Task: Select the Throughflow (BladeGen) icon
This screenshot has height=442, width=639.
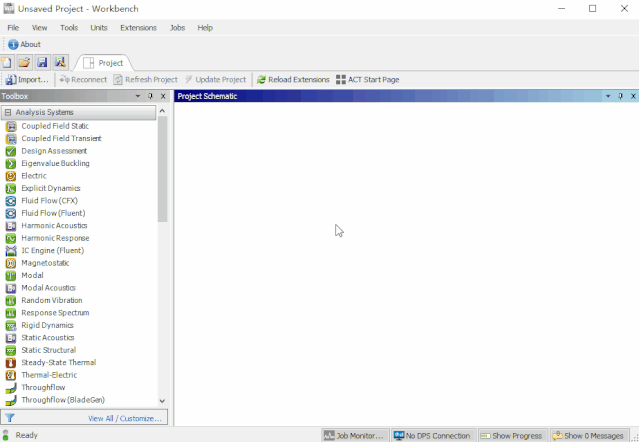Action: tap(11, 400)
